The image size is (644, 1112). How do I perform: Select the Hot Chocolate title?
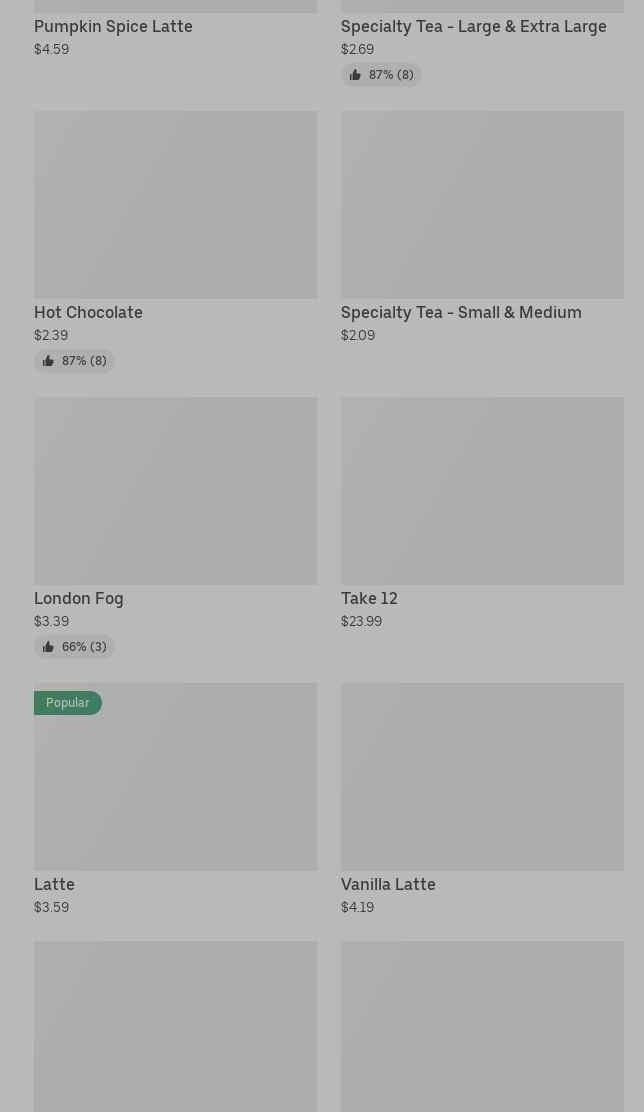click(x=88, y=312)
